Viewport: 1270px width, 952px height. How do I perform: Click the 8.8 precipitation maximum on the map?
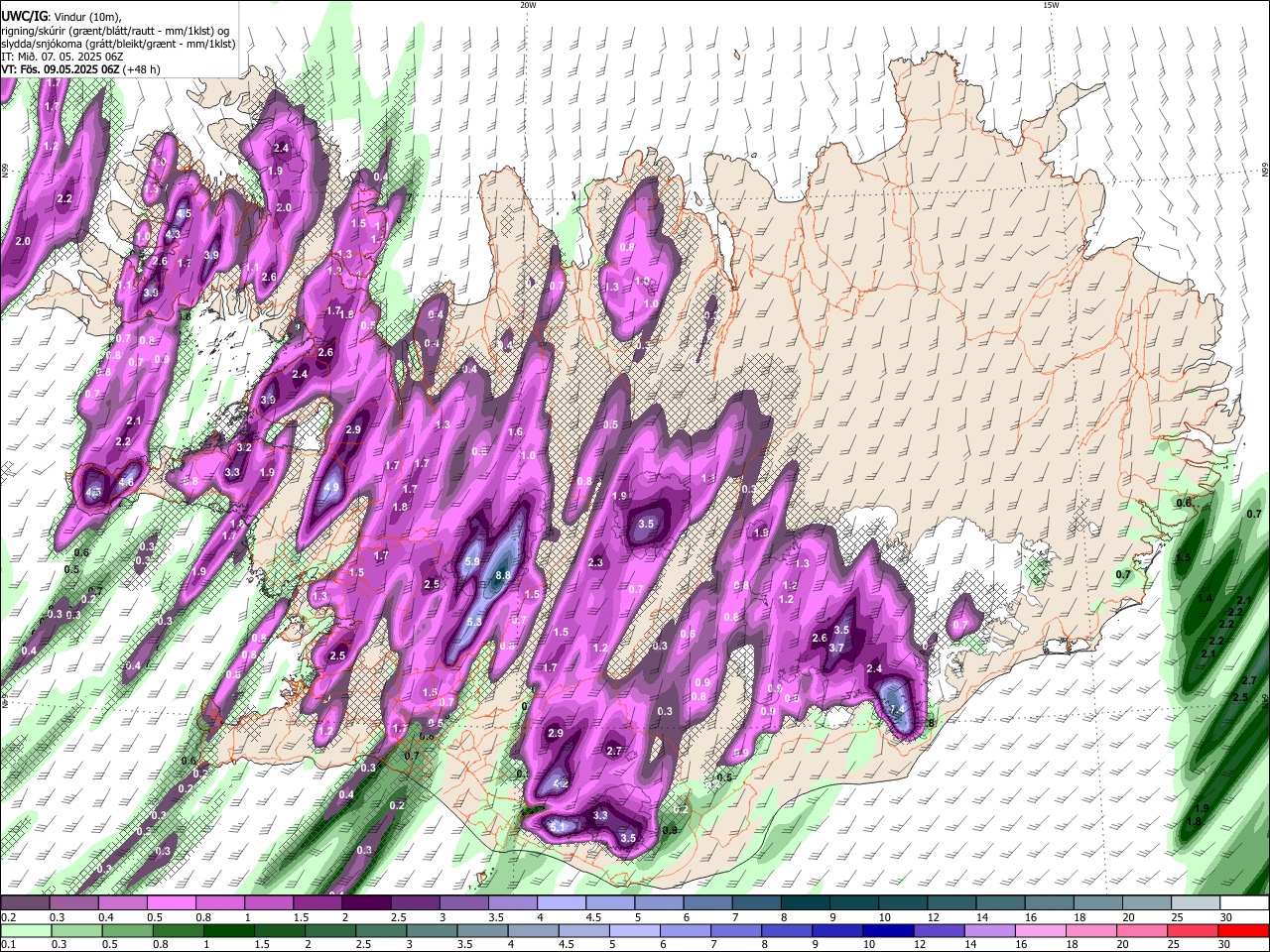click(502, 575)
